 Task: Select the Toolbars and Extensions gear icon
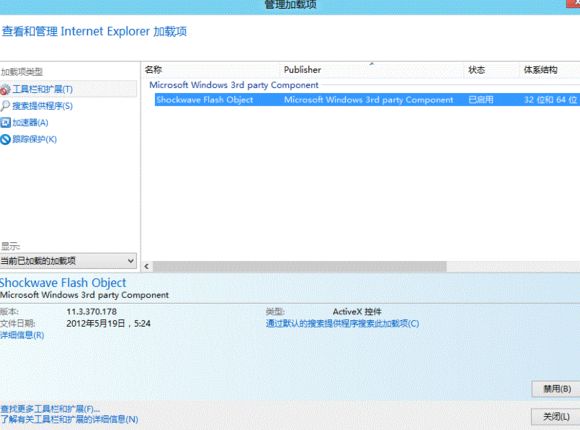point(5,89)
